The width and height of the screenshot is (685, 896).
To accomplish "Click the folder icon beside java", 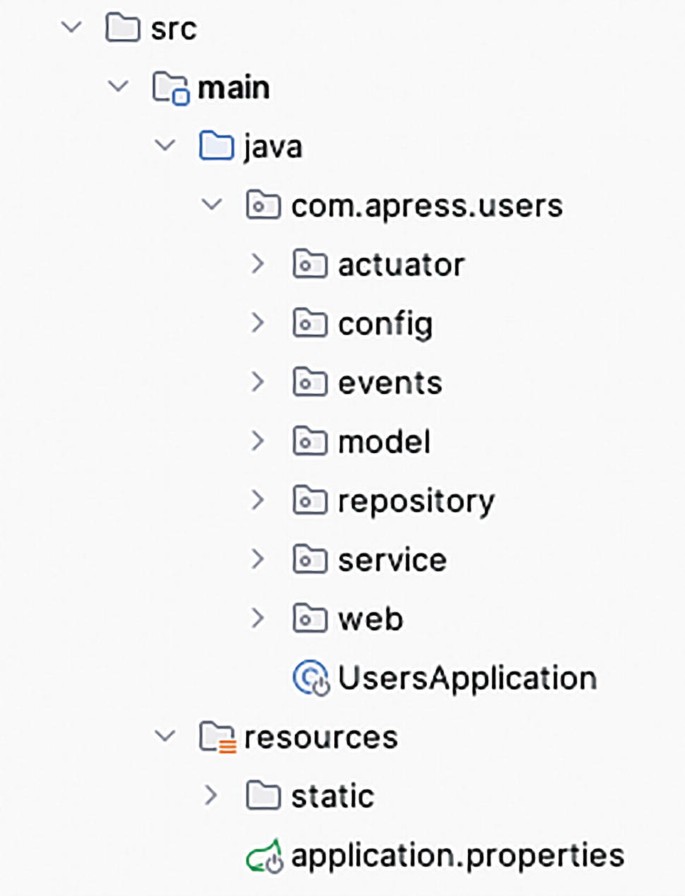I will point(216,145).
